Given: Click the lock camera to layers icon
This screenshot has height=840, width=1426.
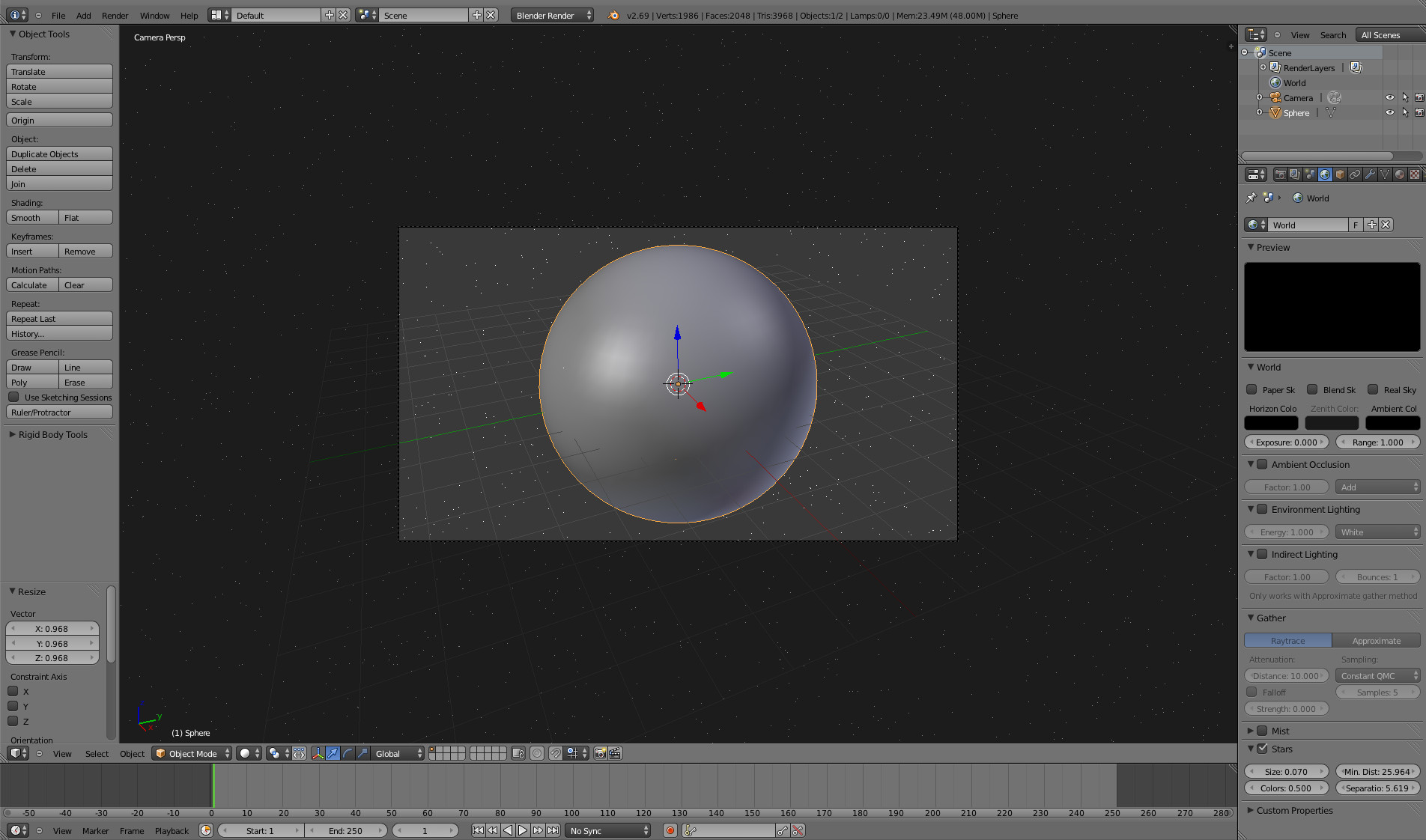Looking at the screenshot, I should (518, 753).
